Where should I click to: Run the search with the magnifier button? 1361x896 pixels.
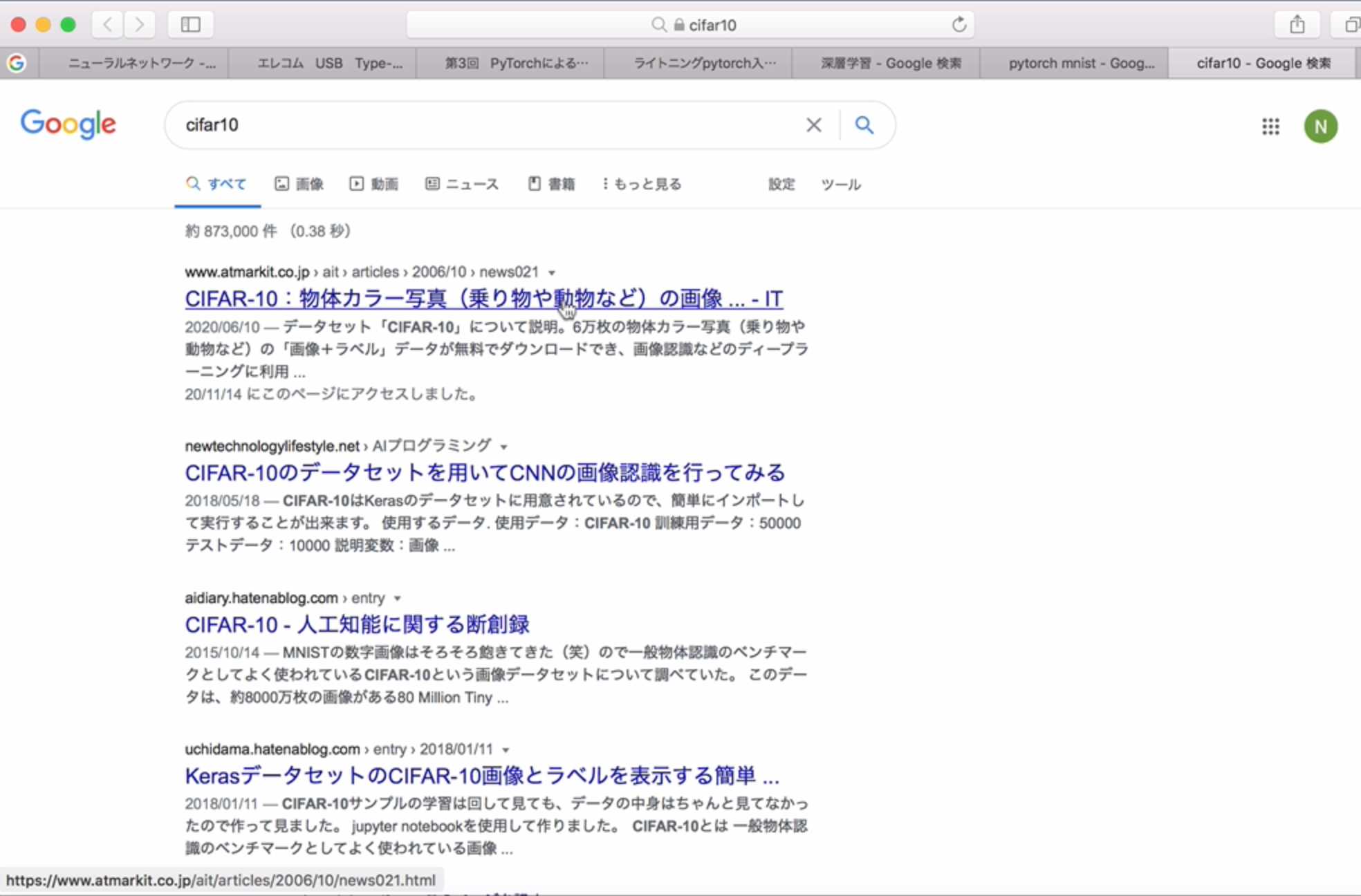pyautogui.click(x=864, y=125)
